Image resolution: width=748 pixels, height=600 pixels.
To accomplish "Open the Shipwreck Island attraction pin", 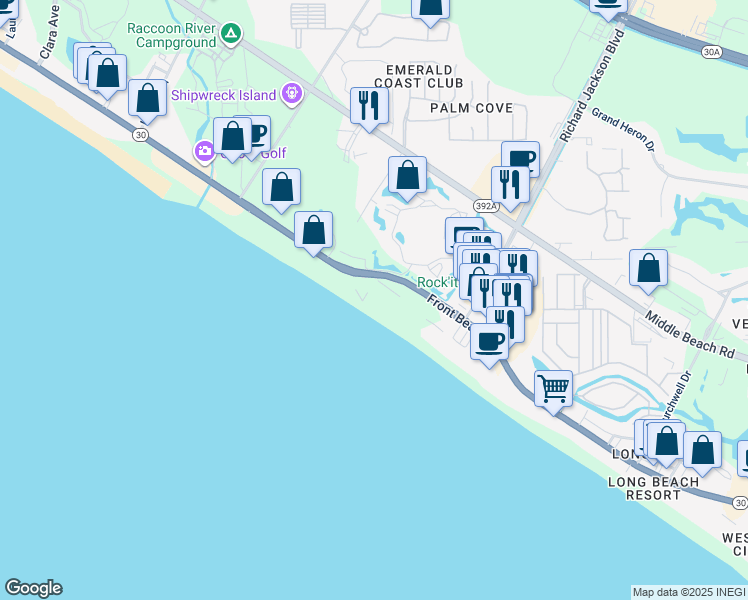I will [292, 94].
